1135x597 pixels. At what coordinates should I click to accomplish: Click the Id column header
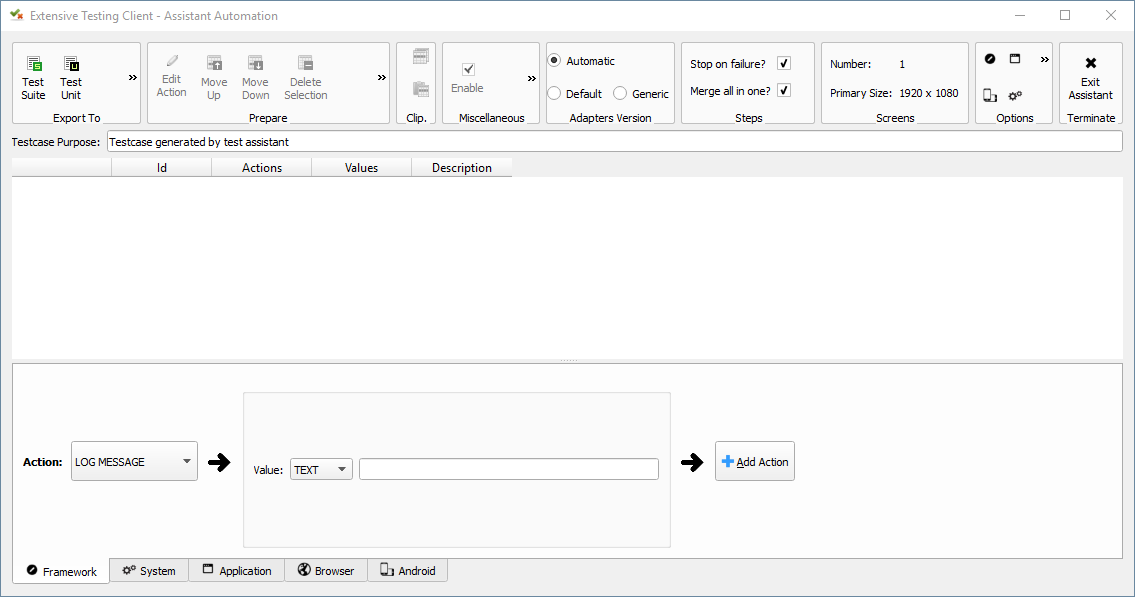coord(161,167)
